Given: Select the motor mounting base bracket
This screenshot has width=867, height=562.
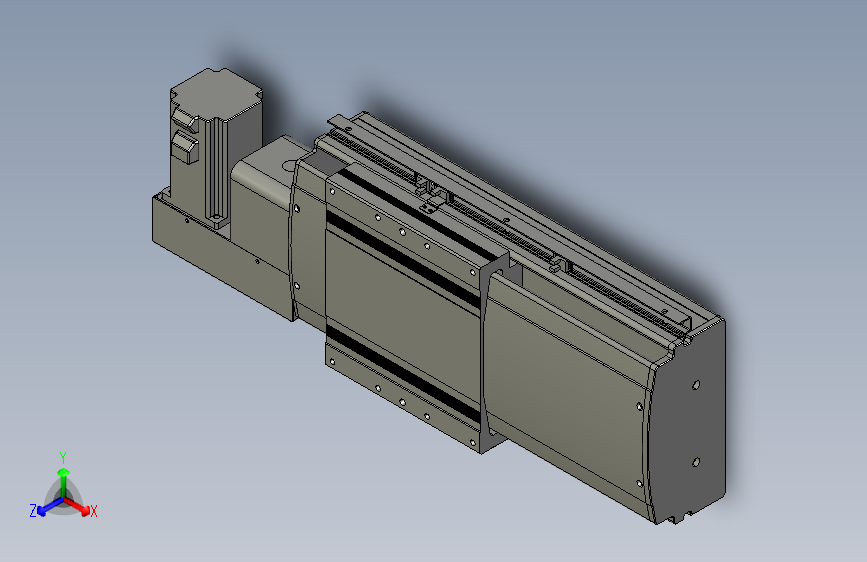Looking at the screenshot, I should [221, 260].
